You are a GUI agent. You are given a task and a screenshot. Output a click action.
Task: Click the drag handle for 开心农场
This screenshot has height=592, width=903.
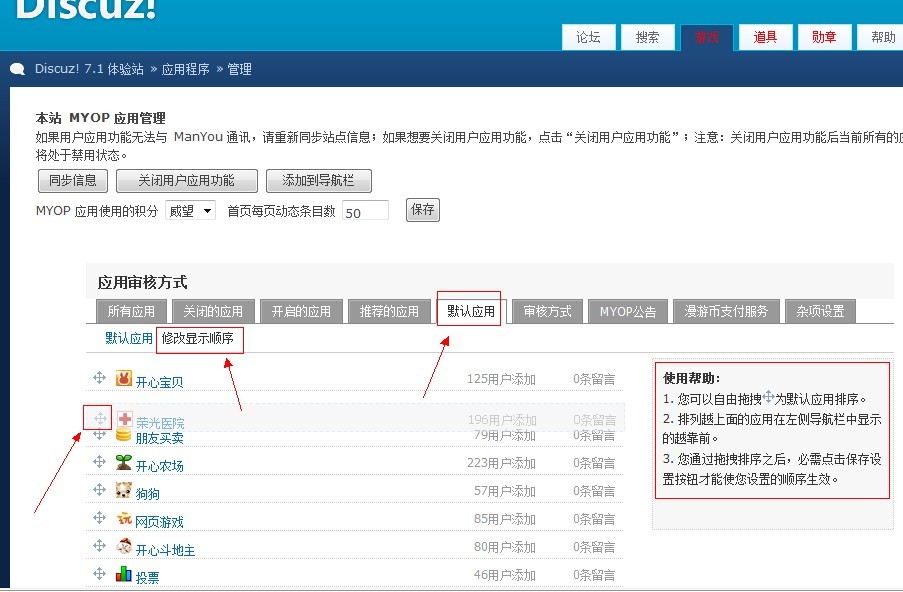coord(99,461)
